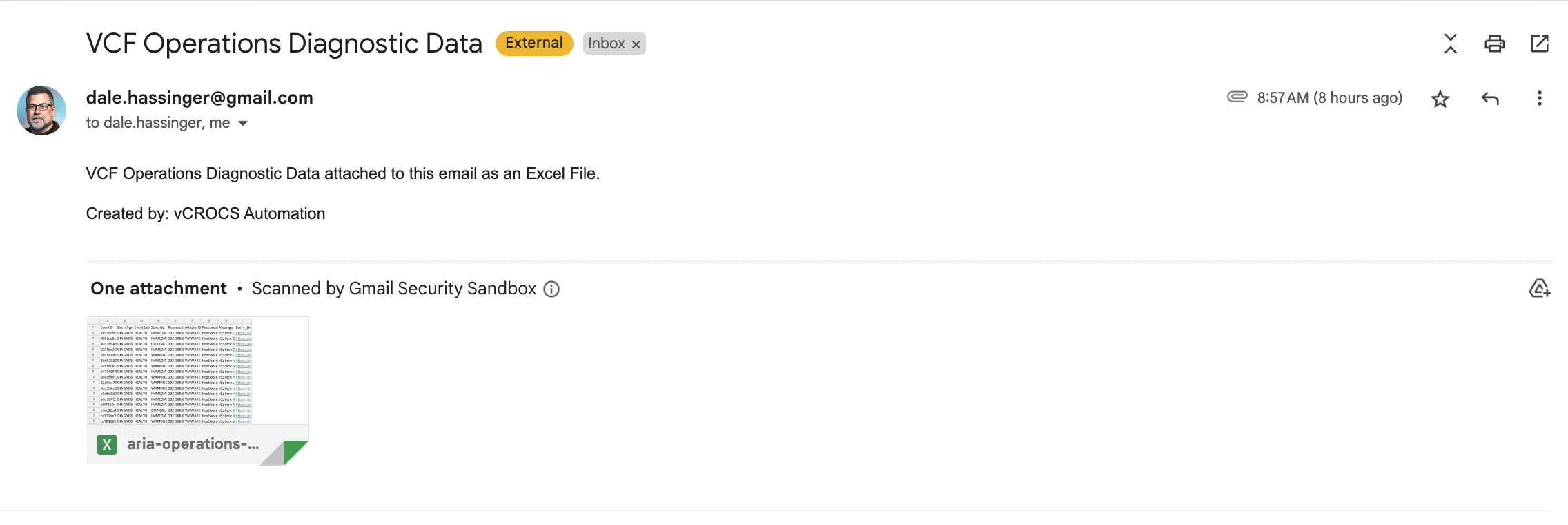1568x525 pixels.
Task: Click the Inbox label tag
Action: [606, 44]
